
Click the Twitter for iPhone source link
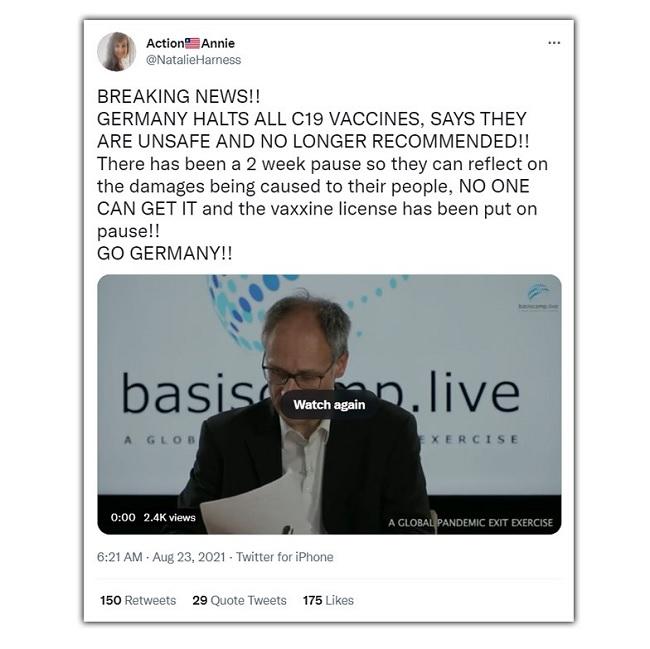click(285, 557)
